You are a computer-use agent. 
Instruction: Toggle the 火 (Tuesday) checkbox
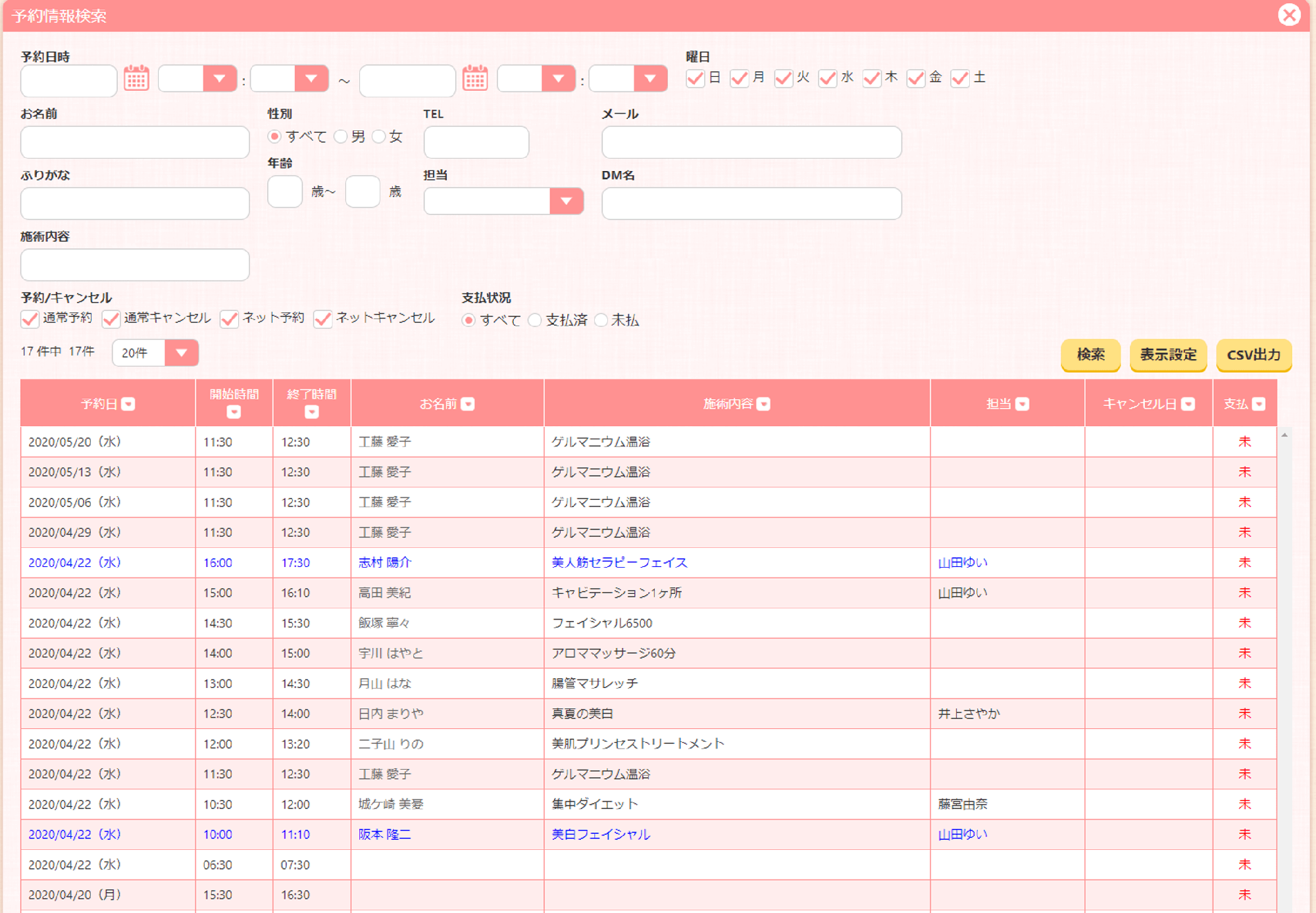pos(783,78)
